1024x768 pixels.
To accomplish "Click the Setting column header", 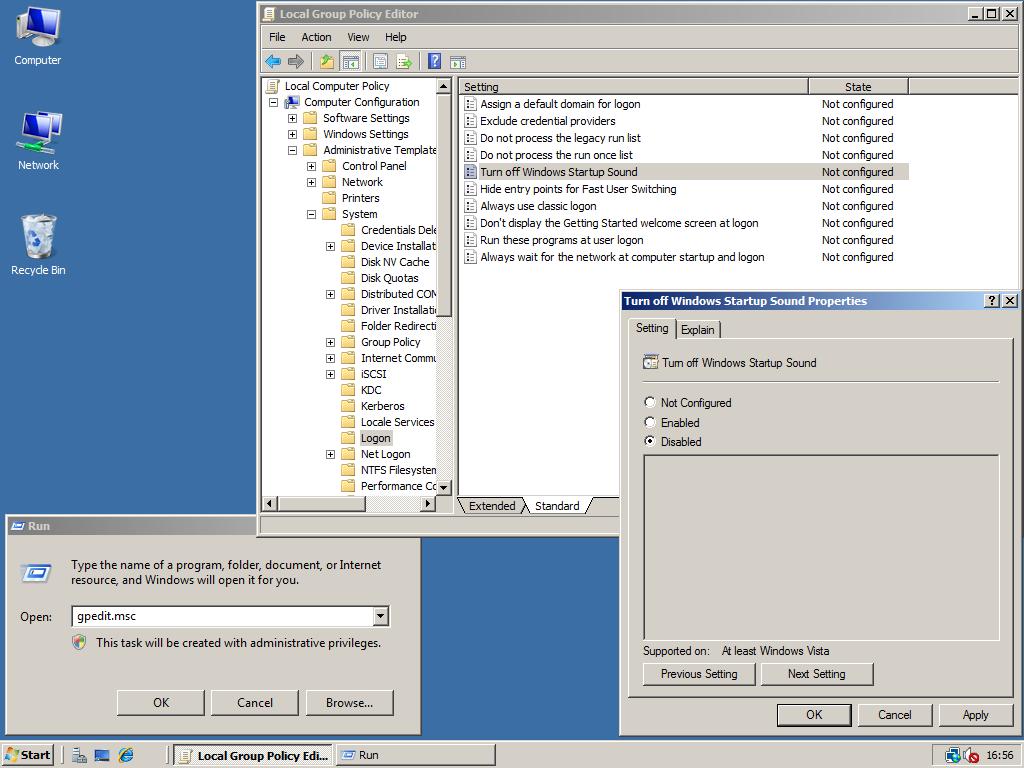I will pyautogui.click(x=633, y=87).
